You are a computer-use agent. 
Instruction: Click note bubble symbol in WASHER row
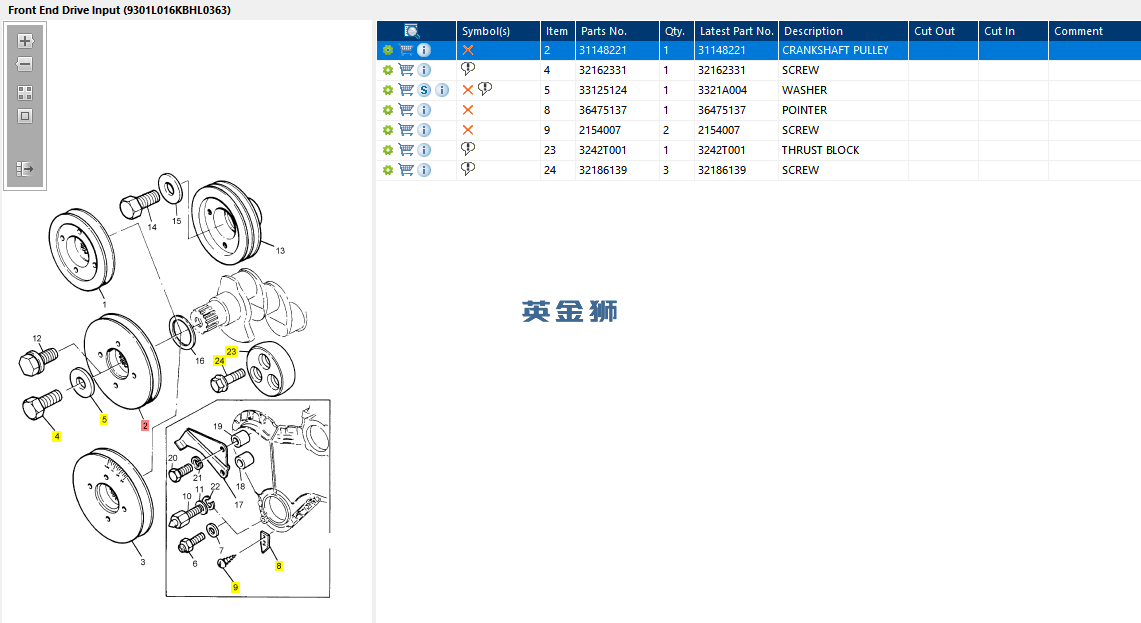click(x=485, y=89)
